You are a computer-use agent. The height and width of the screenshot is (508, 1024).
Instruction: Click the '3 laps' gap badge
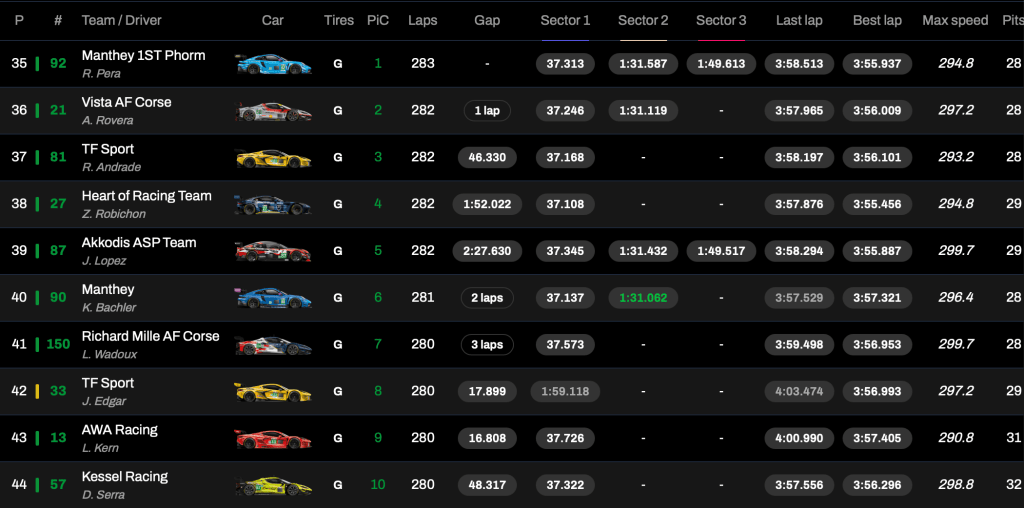[x=487, y=345]
